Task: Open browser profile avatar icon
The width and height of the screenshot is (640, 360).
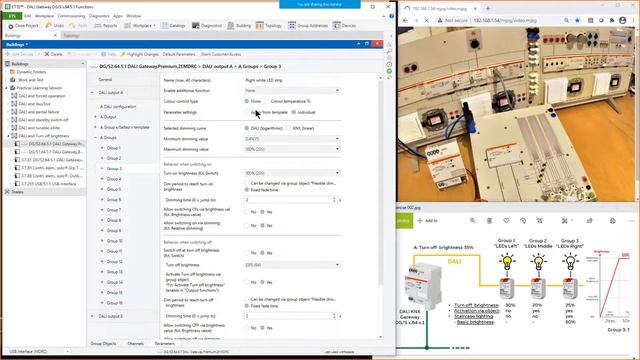Action: coord(622,20)
